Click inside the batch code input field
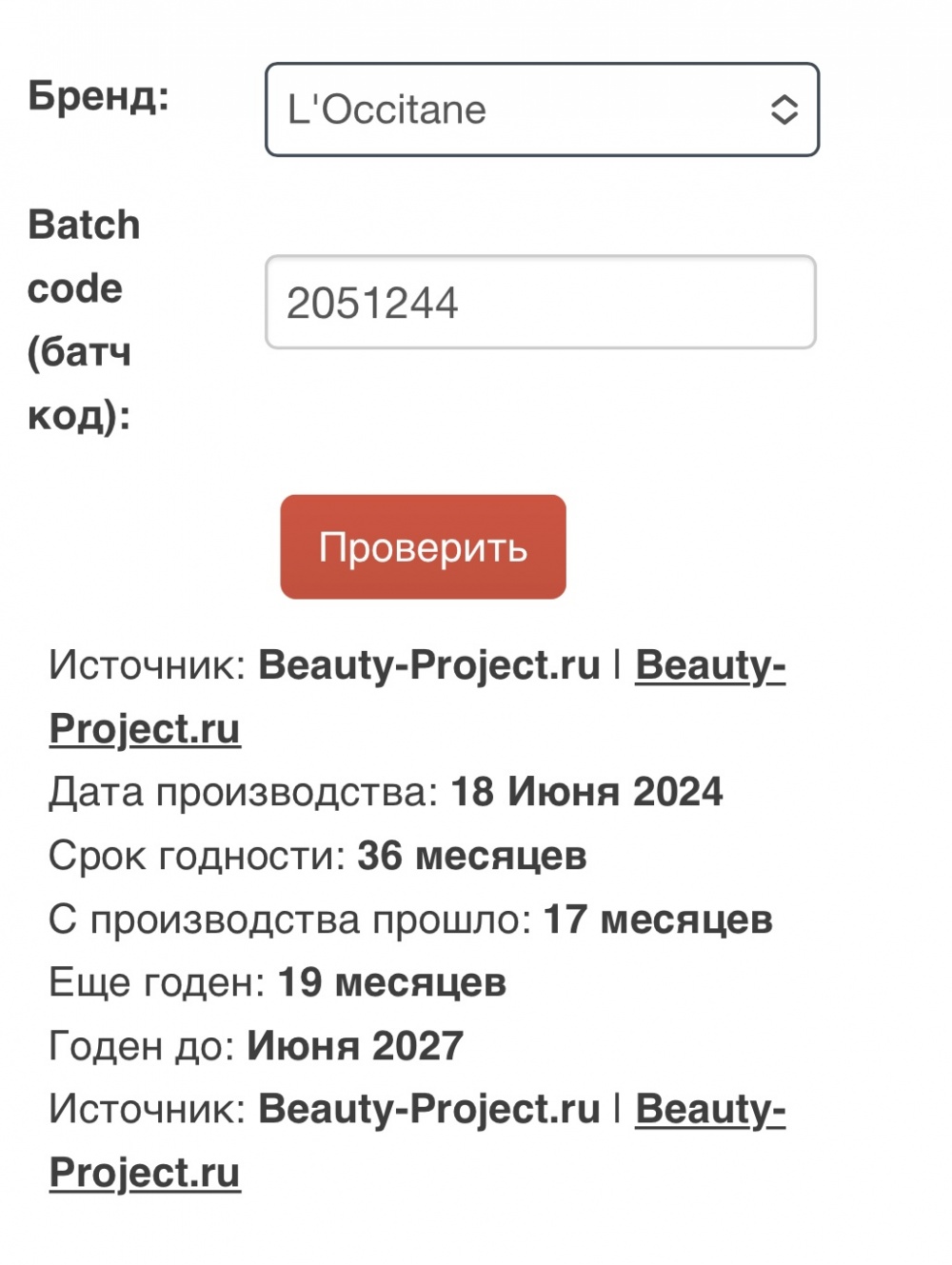This screenshot has height=1265, width=952. click(541, 303)
